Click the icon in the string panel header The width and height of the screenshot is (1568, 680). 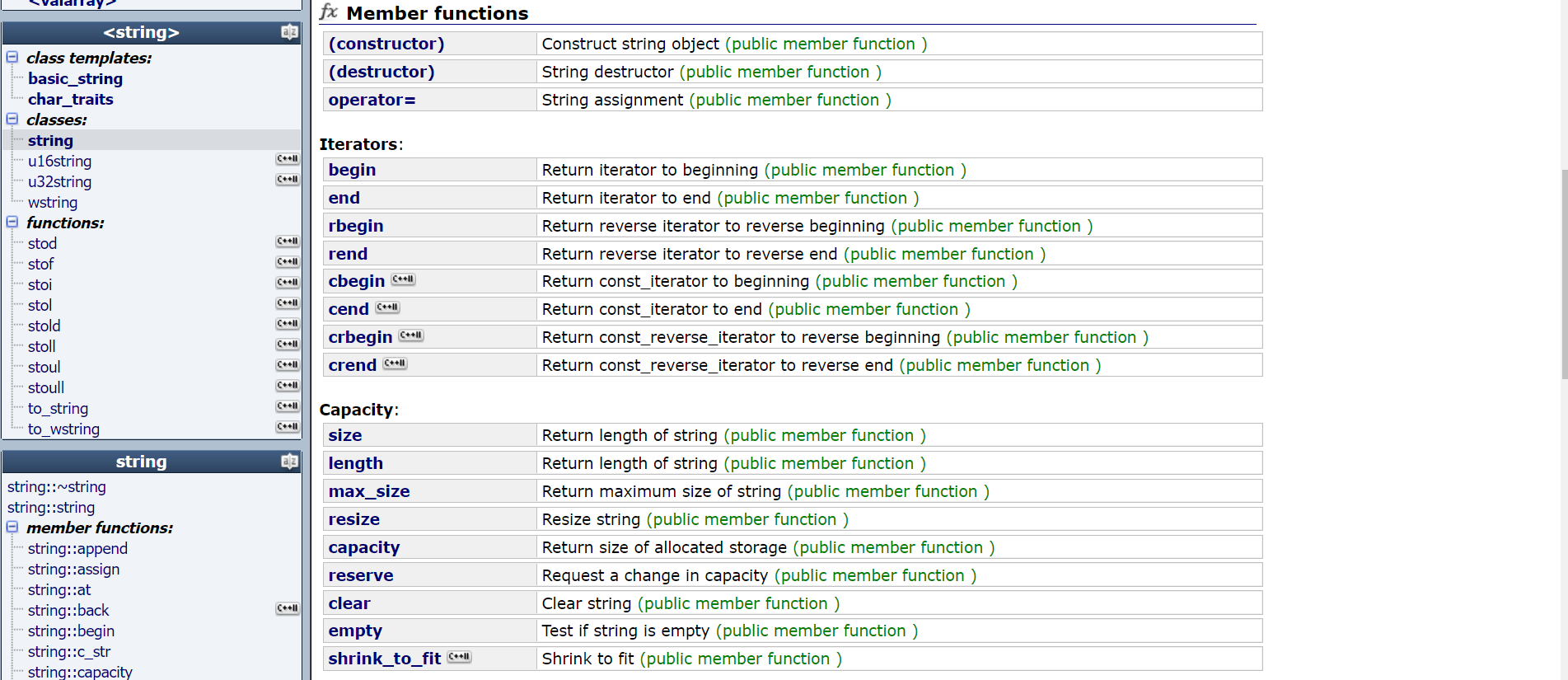click(289, 462)
